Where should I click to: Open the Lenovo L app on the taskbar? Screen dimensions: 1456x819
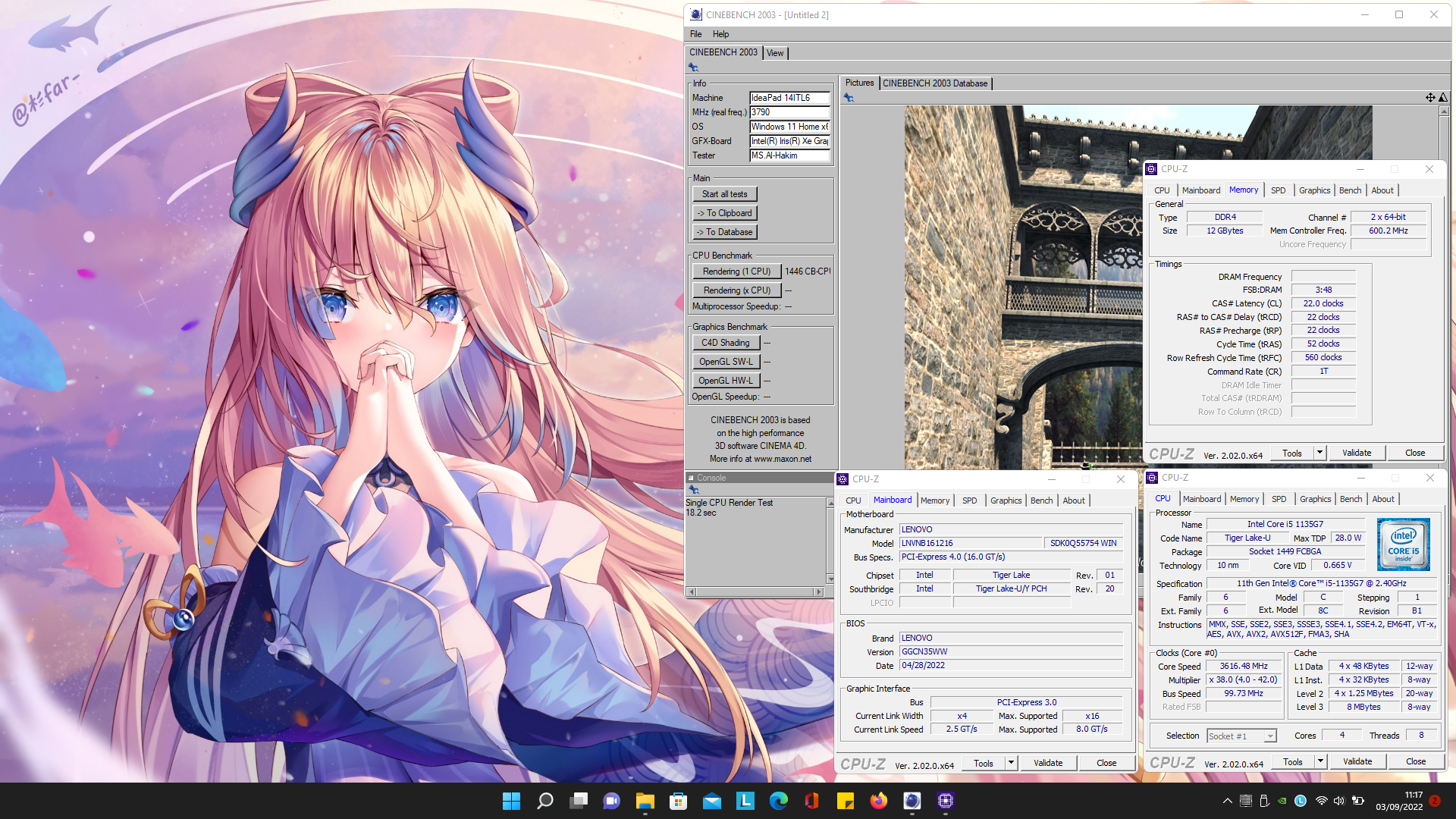point(745,801)
